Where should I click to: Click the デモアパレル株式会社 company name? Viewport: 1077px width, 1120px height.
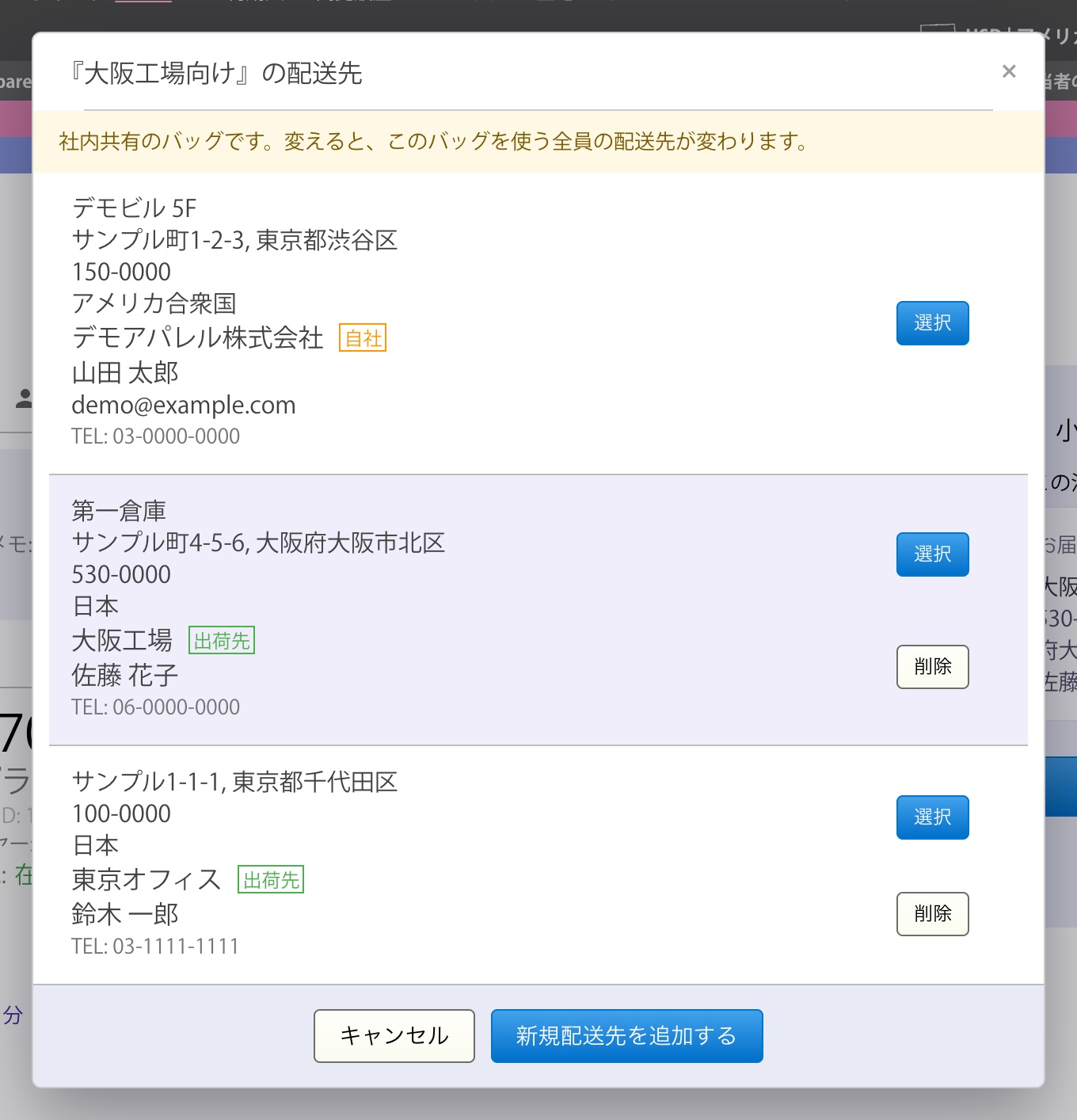pyautogui.click(x=197, y=338)
